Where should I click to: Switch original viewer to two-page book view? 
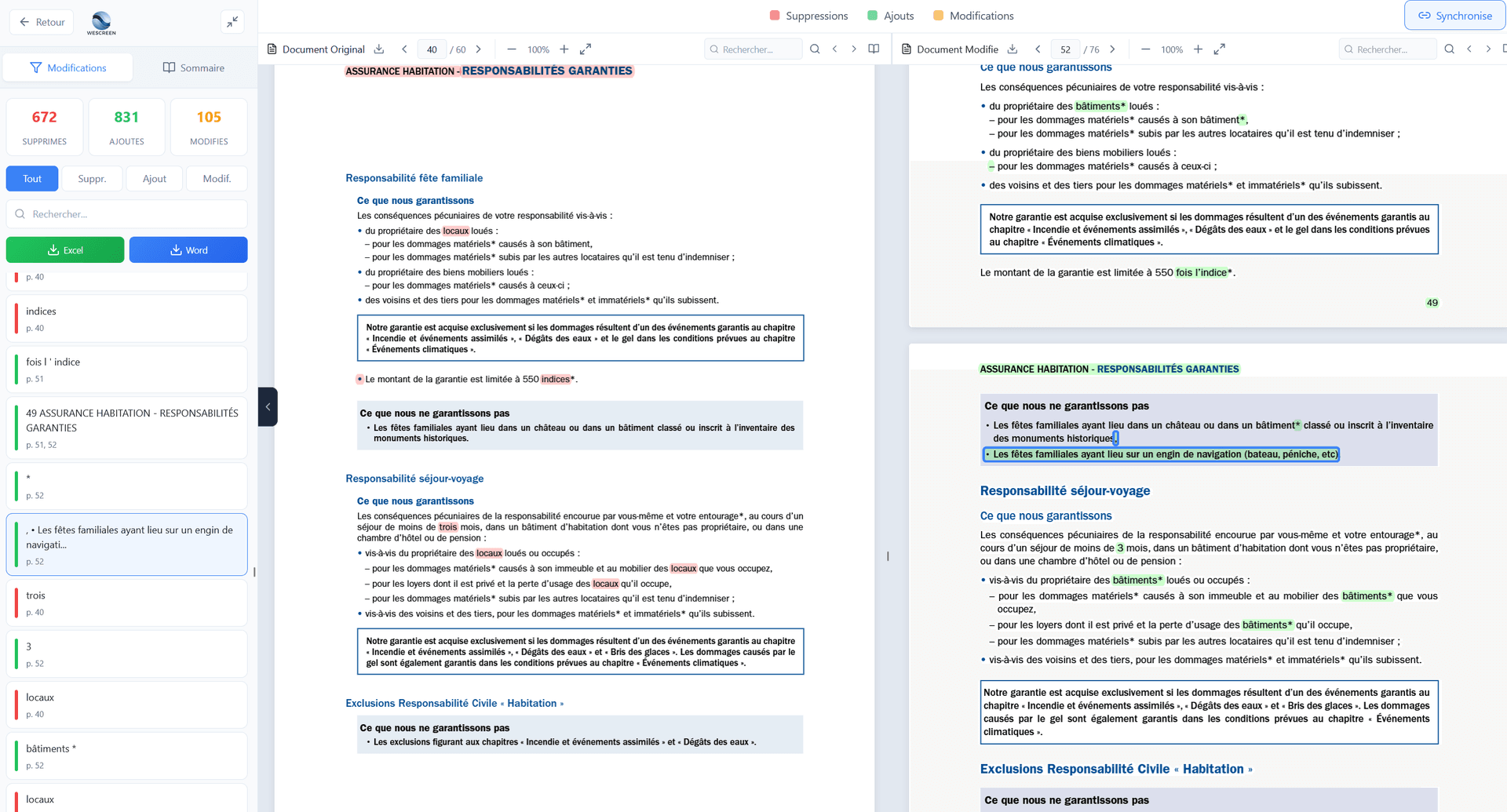click(x=874, y=48)
